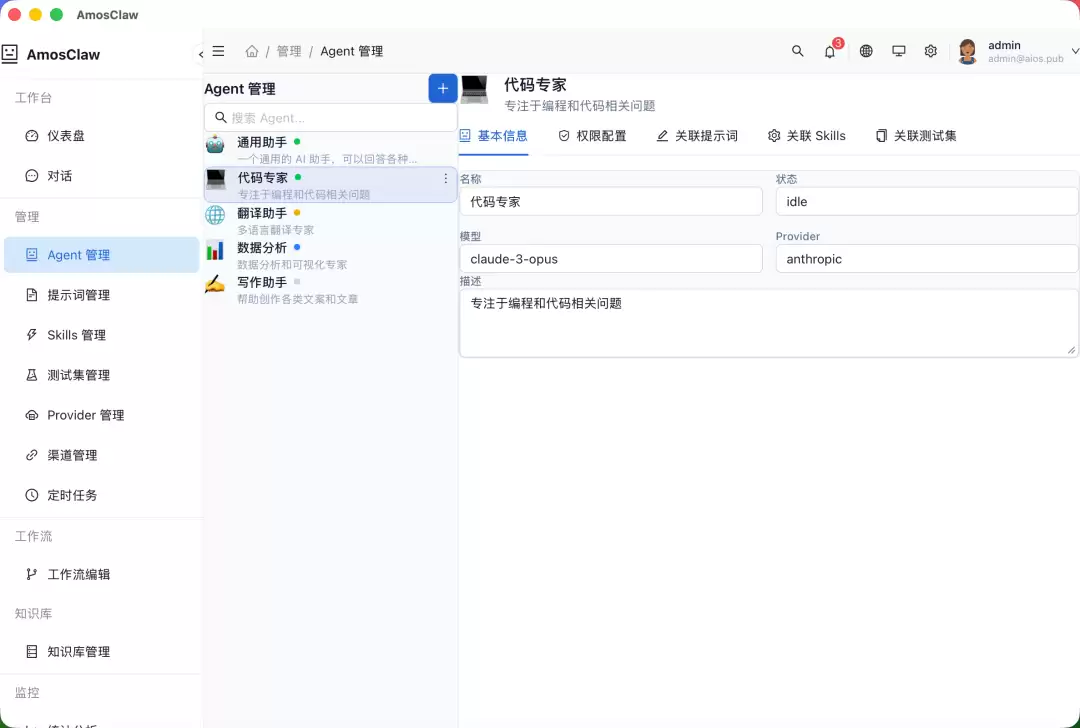Image resolution: width=1080 pixels, height=728 pixels.
Task: Click blue plus button to add Agent
Action: pos(443,88)
